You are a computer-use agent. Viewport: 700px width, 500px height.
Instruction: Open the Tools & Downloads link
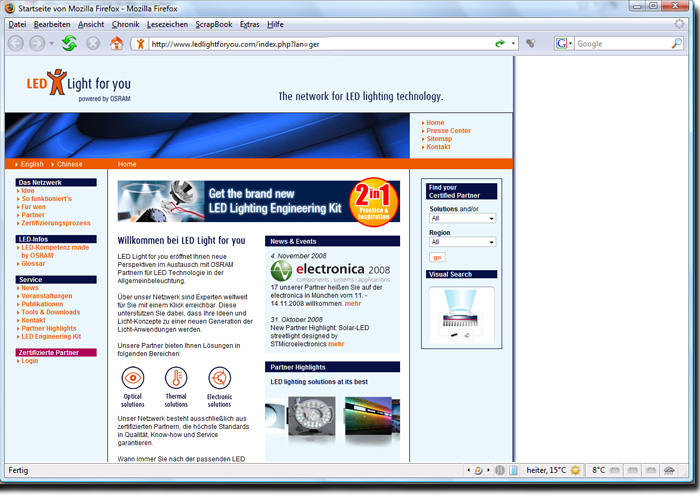tap(50, 312)
